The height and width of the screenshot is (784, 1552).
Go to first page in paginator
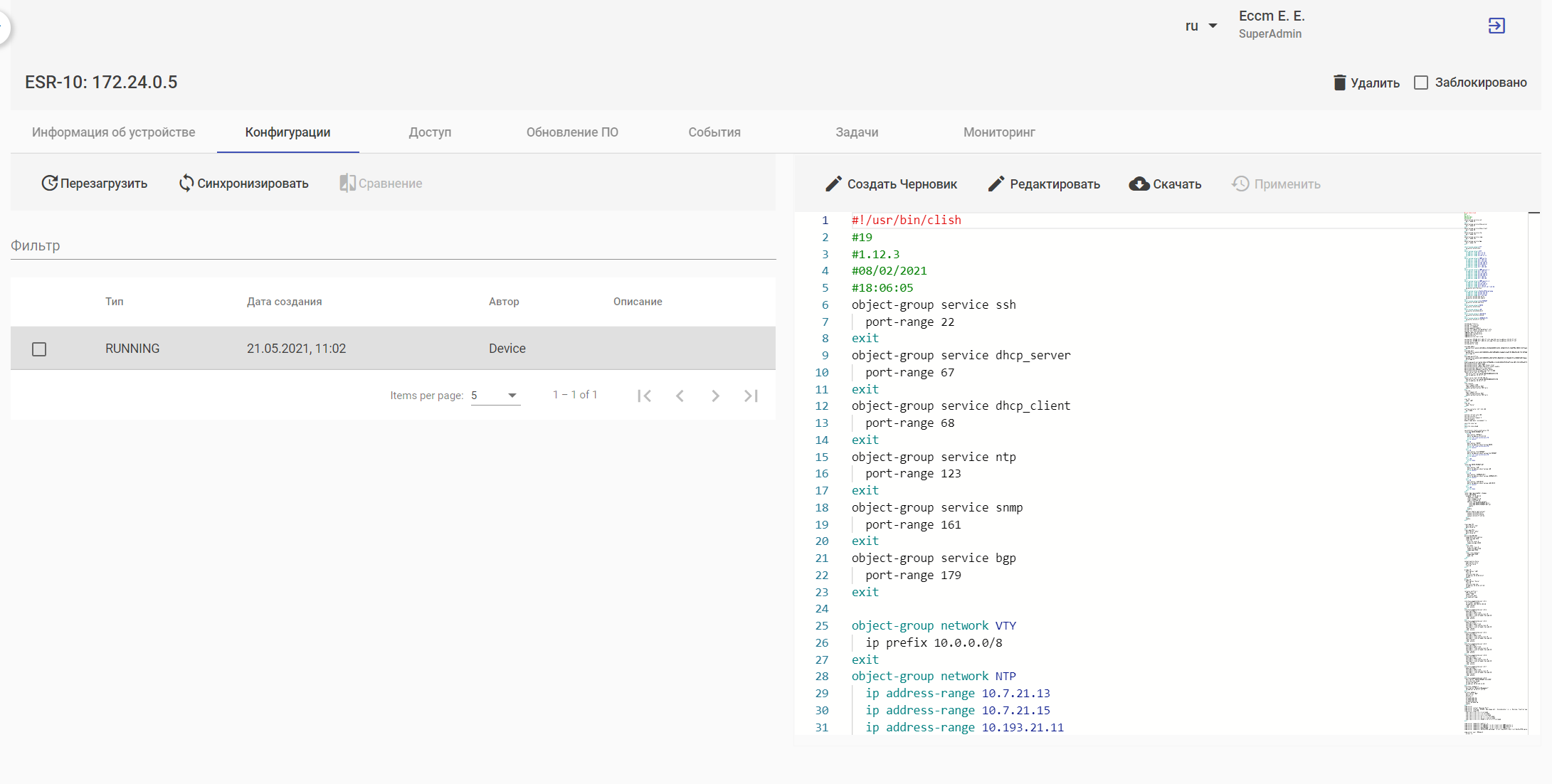[644, 396]
